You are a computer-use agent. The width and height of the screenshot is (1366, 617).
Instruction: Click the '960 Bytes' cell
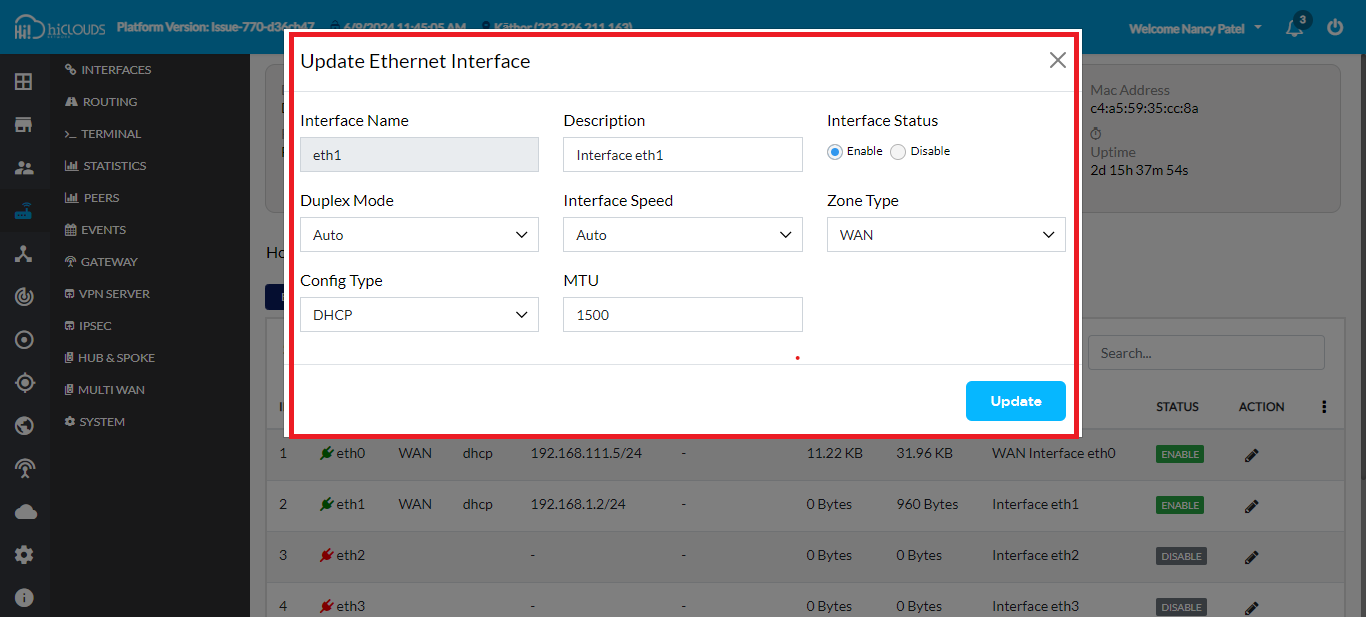[x=927, y=504]
